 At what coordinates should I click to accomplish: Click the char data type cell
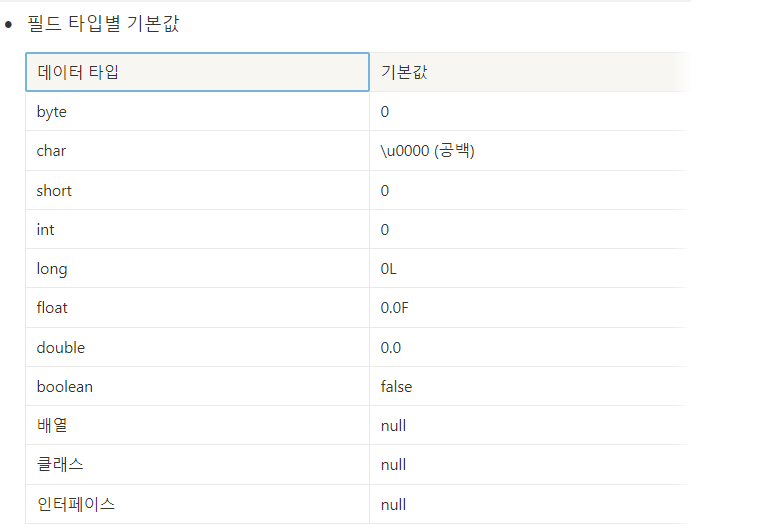pyautogui.click(x=197, y=151)
